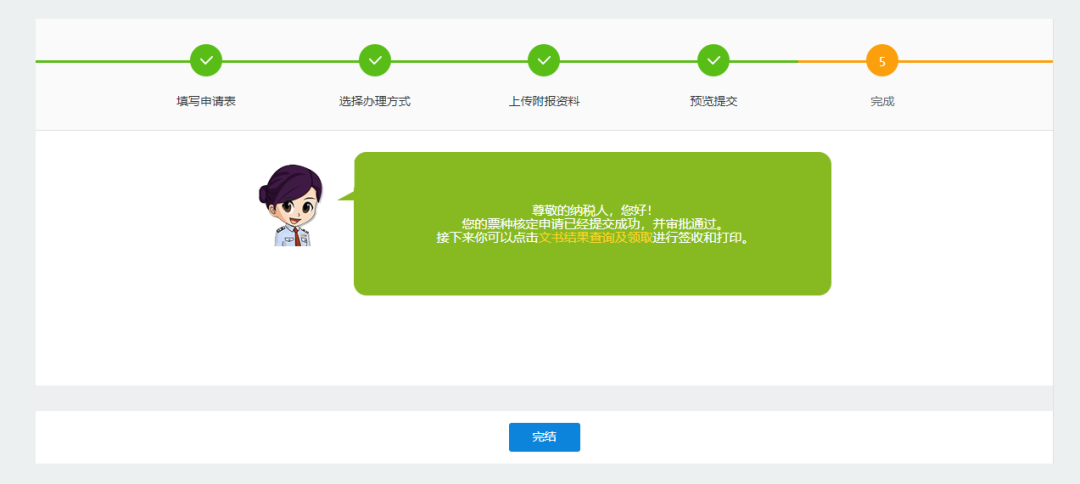This screenshot has height=484, width=1080.
Task: Select the 选择办理方式 step label
Action: click(375, 101)
